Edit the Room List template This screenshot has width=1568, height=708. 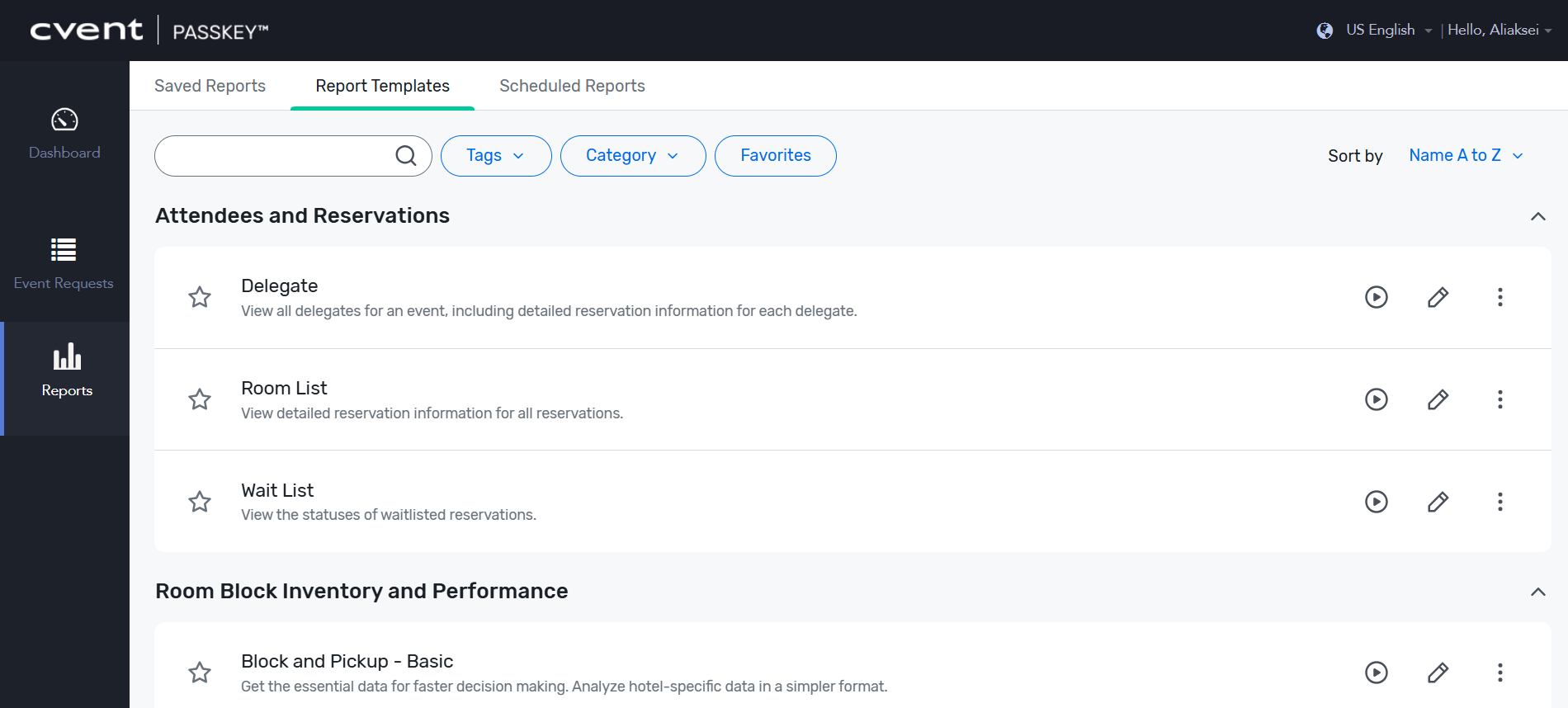[x=1438, y=399]
